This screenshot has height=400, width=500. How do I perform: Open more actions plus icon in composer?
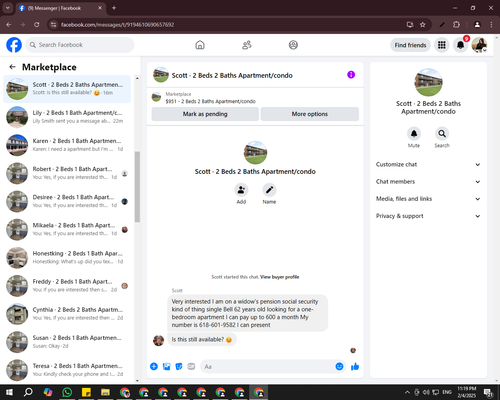pyautogui.click(x=154, y=367)
